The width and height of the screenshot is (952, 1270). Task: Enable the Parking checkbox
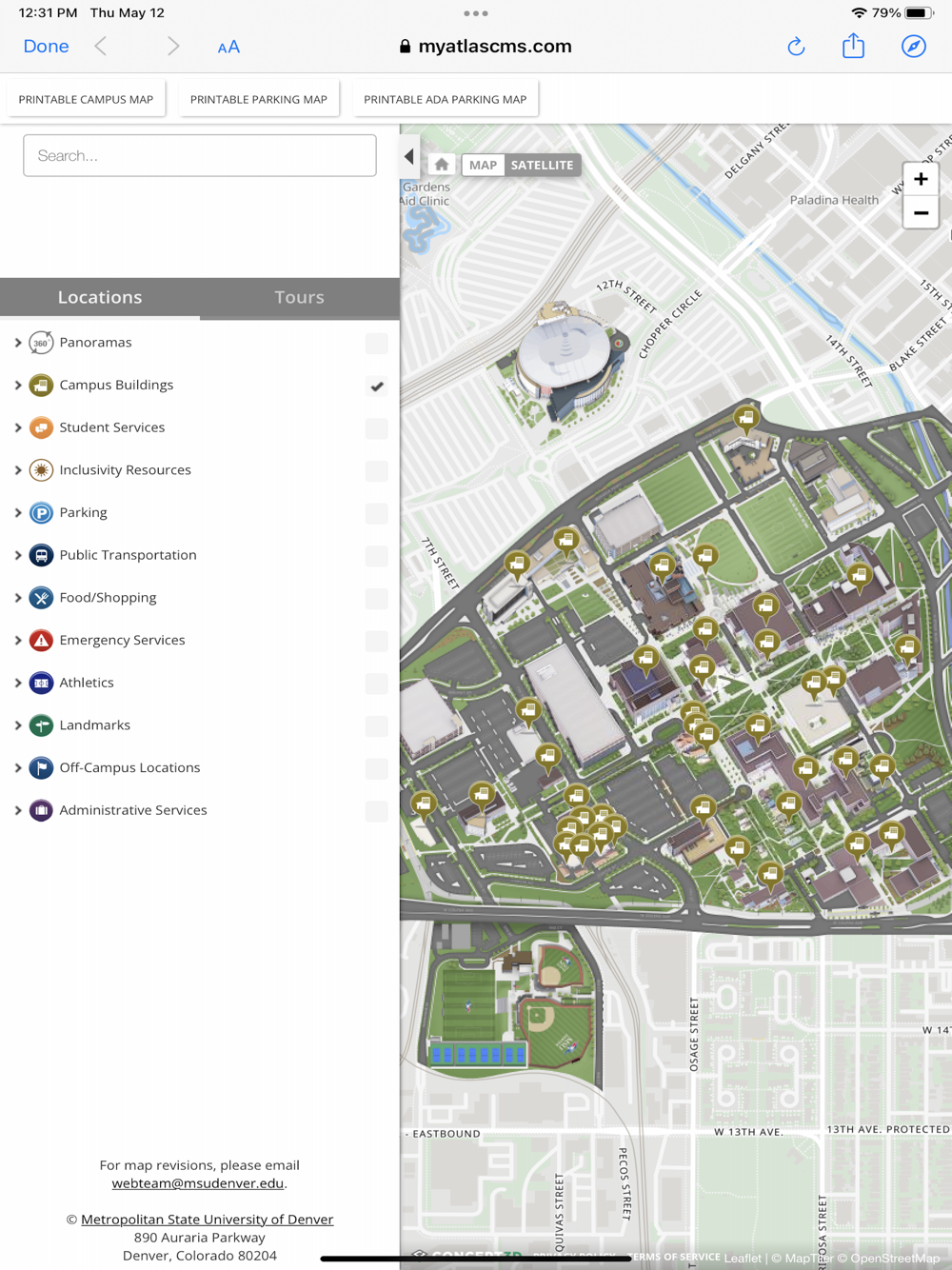click(377, 513)
